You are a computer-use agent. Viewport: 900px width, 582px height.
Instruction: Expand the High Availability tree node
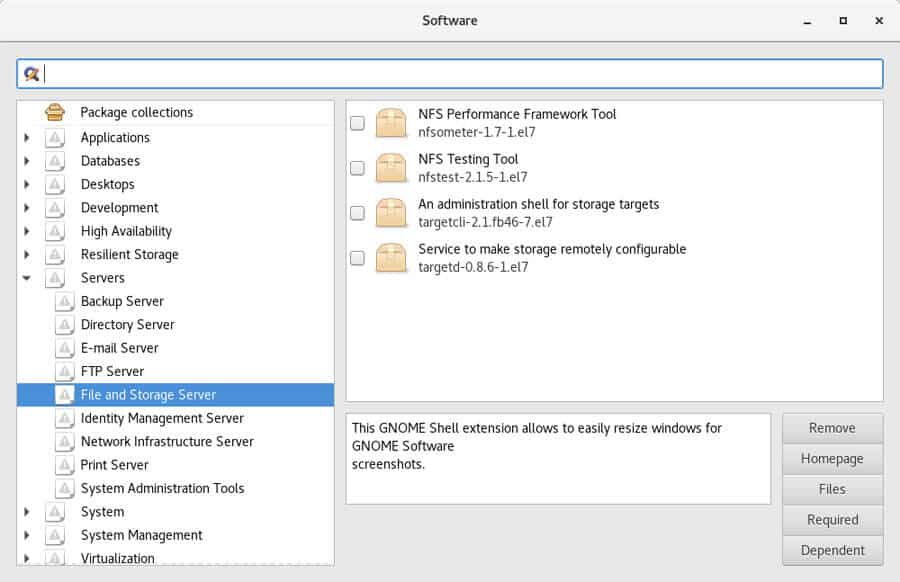(x=26, y=231)
